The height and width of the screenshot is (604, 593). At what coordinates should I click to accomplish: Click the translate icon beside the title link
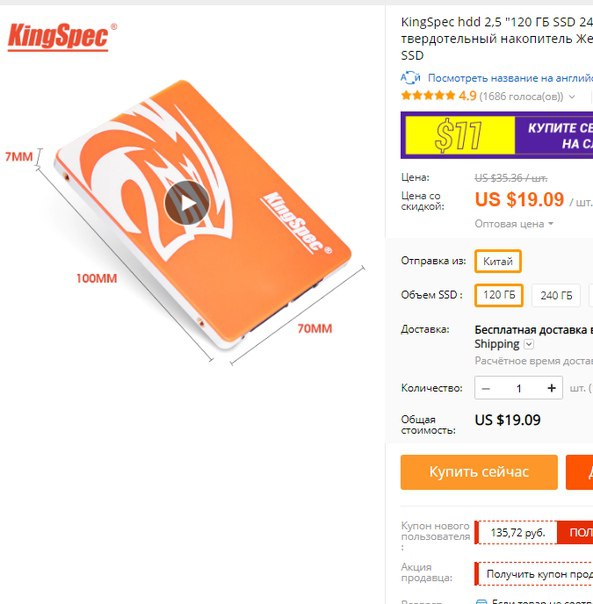pos(410,78)
